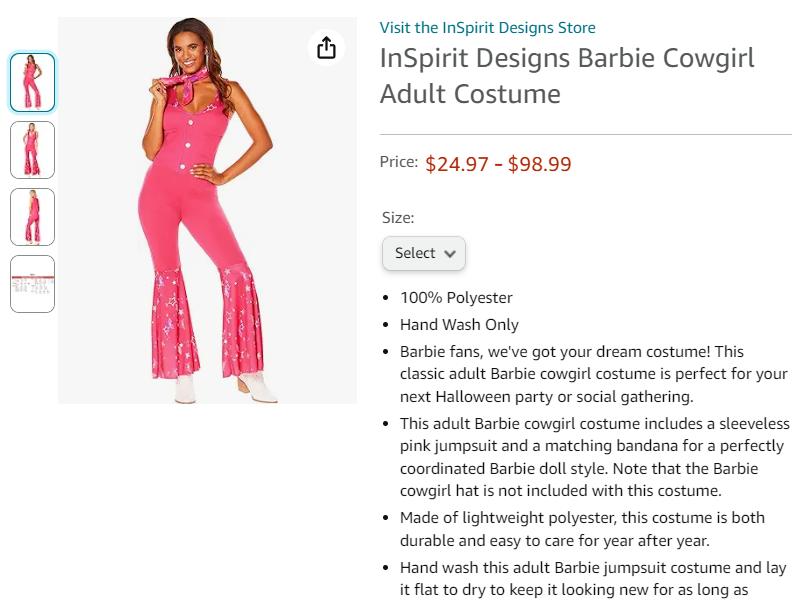Click the 'Made of lightweight polyester' bullet

click(x=582, y=529)
